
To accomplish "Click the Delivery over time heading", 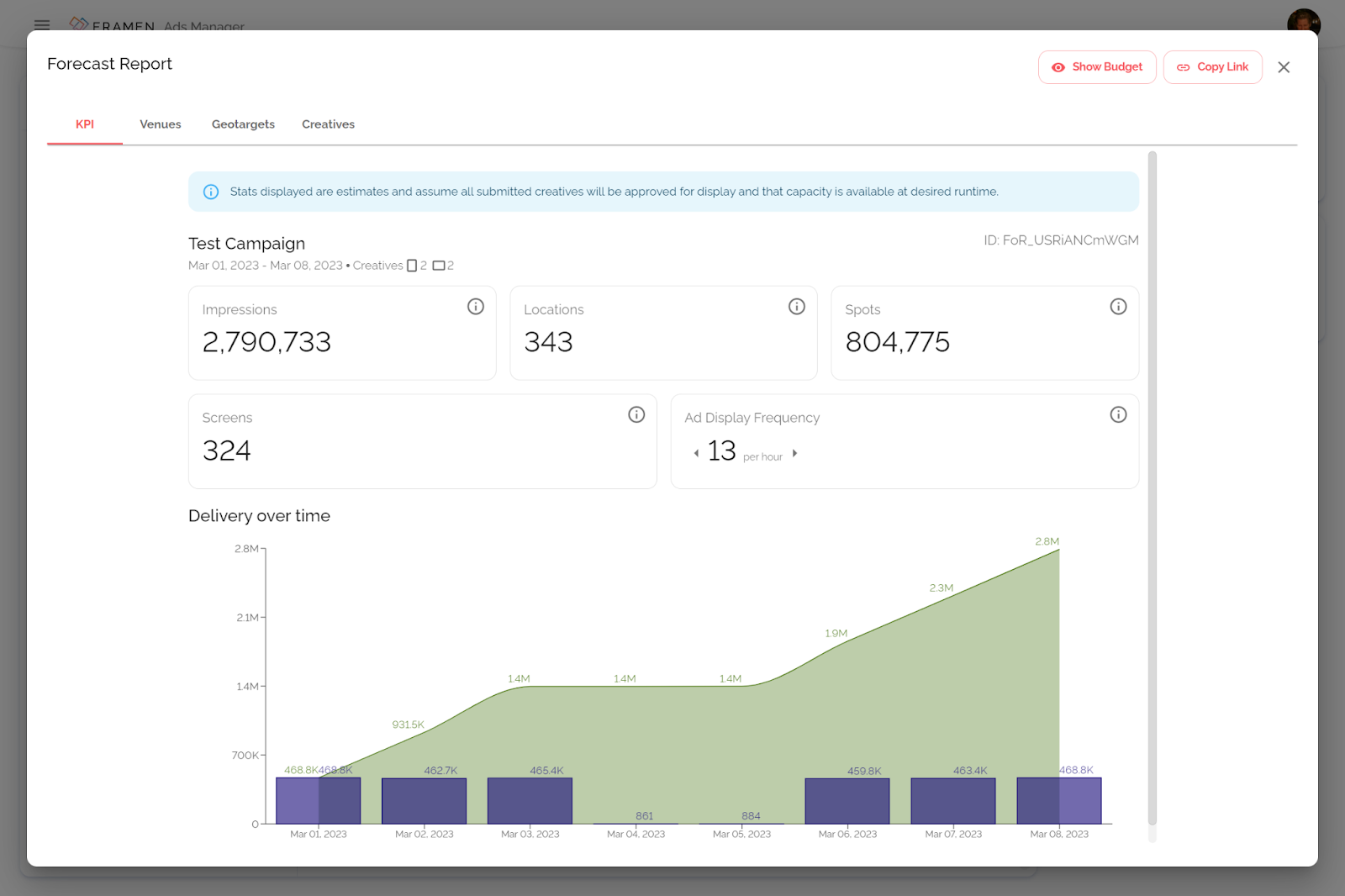I will point(259,516).
